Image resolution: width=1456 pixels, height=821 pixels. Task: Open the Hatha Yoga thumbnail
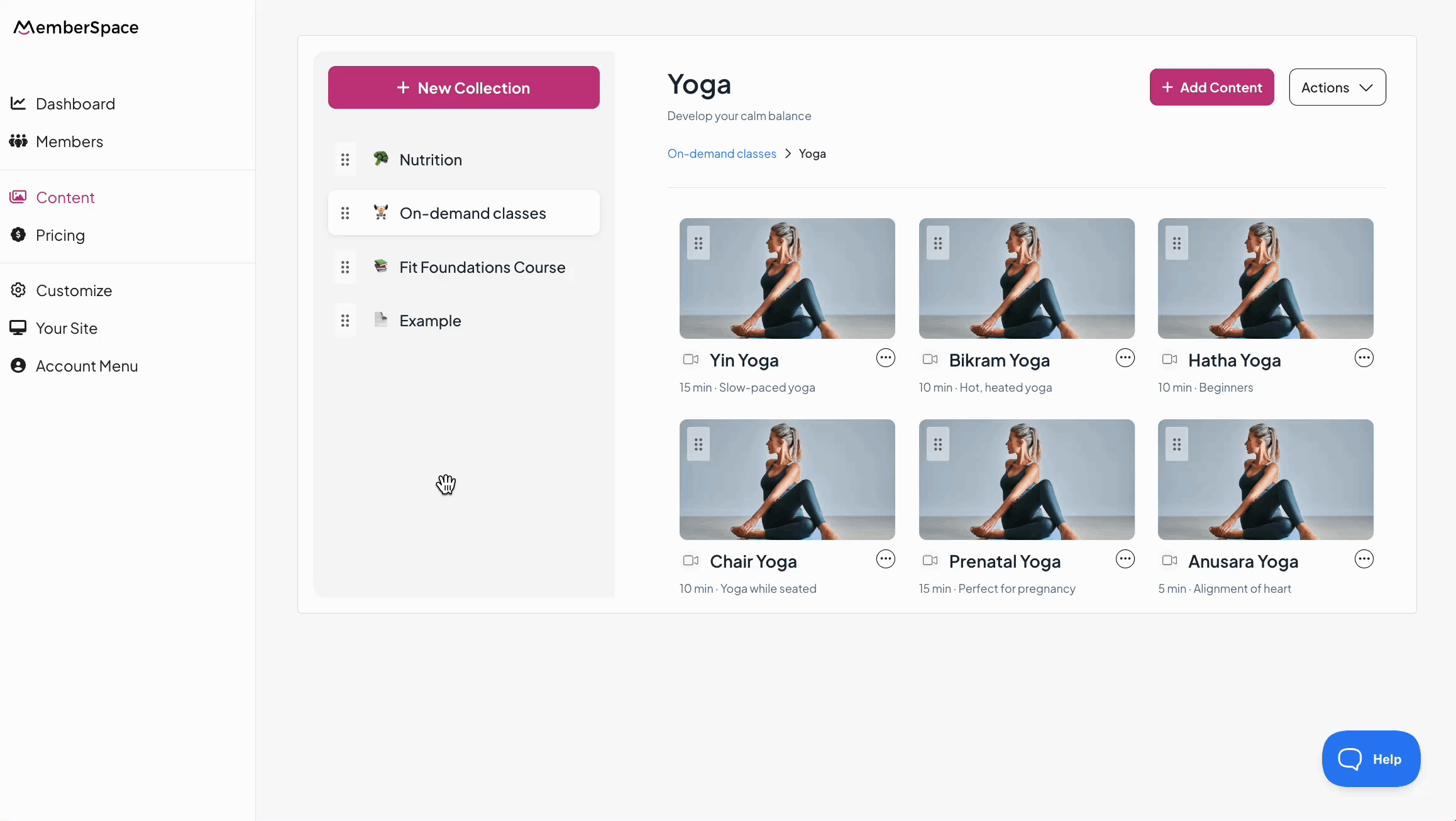coord(1266,278)
